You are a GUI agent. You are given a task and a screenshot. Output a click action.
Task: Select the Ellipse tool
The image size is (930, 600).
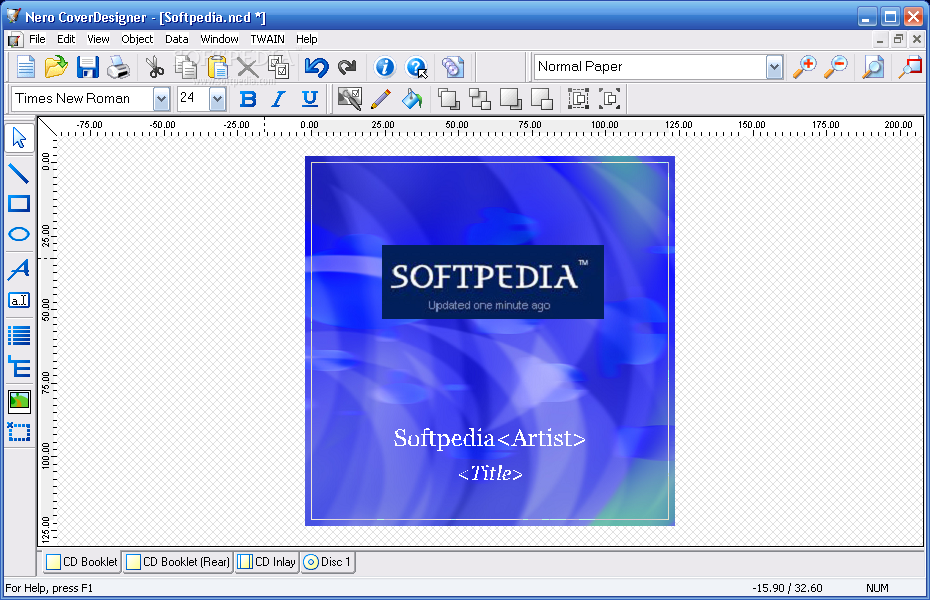(19, 234)
